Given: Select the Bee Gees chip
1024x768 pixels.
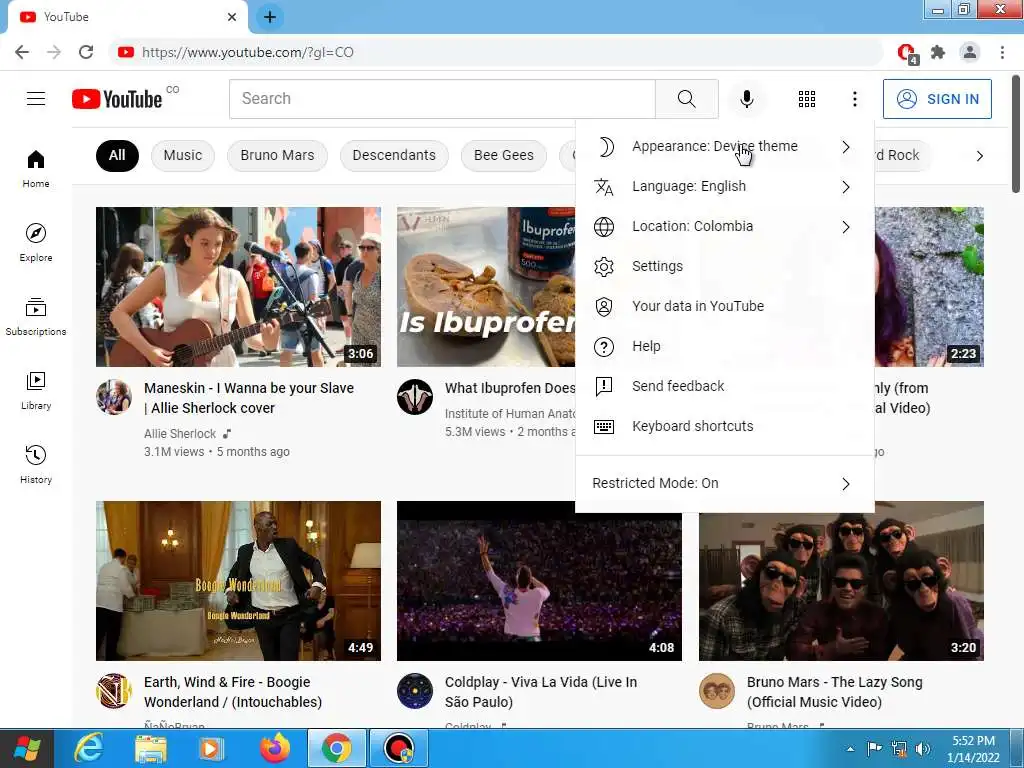Looking at the screenshot, I should coord(504,155).
